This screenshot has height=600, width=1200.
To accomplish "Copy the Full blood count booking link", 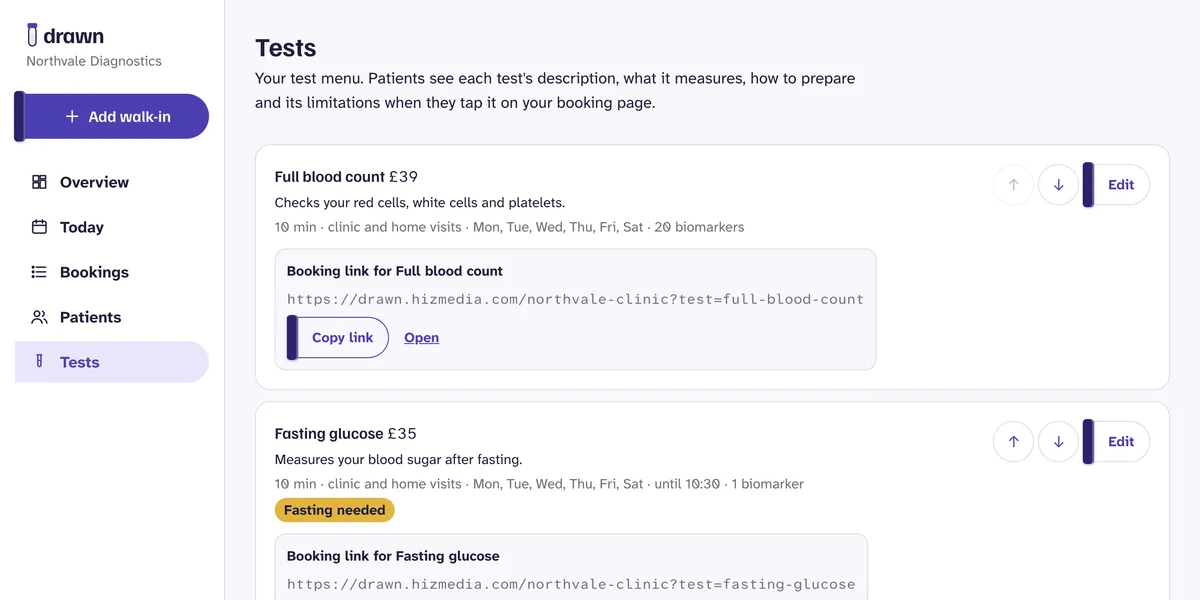I will [x=338, y=338].
